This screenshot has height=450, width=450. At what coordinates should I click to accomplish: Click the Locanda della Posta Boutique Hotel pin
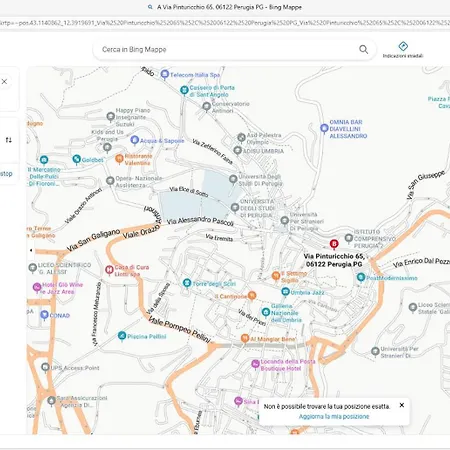point(255,364)
